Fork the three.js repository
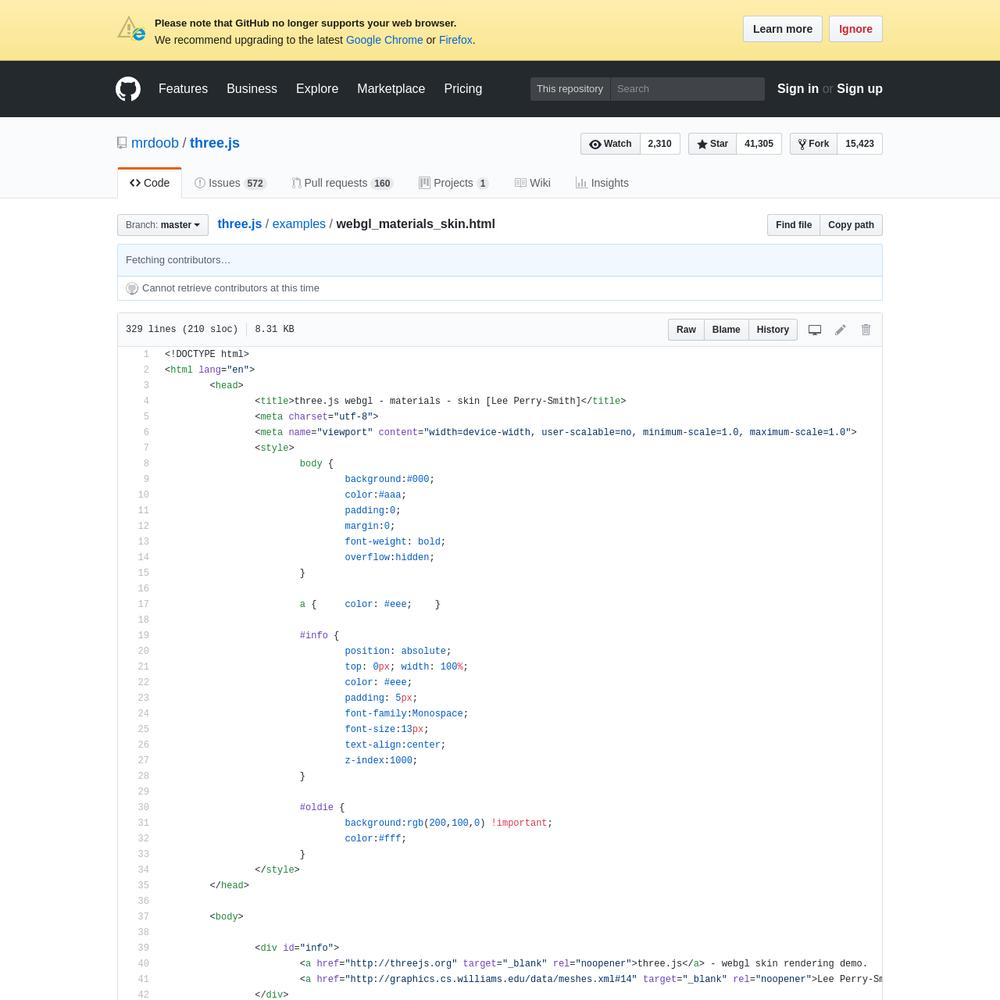This screenshot has height=1000, width=1000. click(x=814, y=143)
